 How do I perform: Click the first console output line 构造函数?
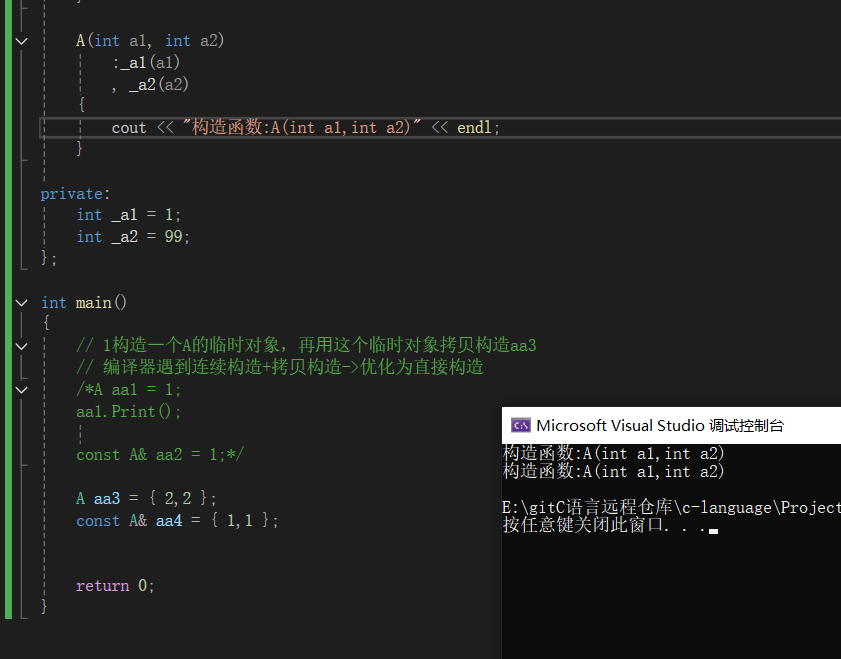point(614,454)
